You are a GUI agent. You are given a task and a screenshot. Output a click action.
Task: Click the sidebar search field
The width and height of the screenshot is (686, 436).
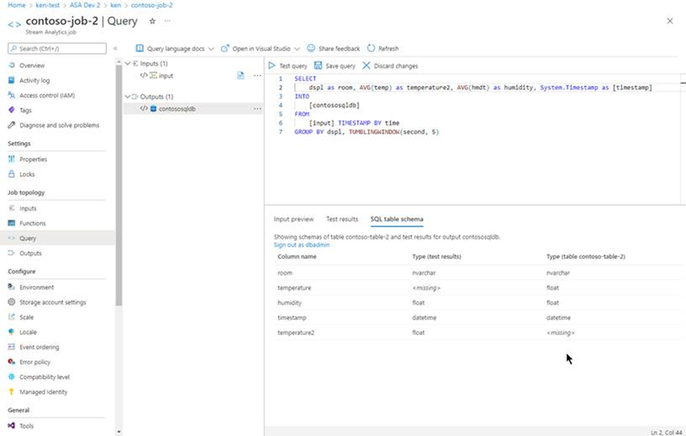57,48
